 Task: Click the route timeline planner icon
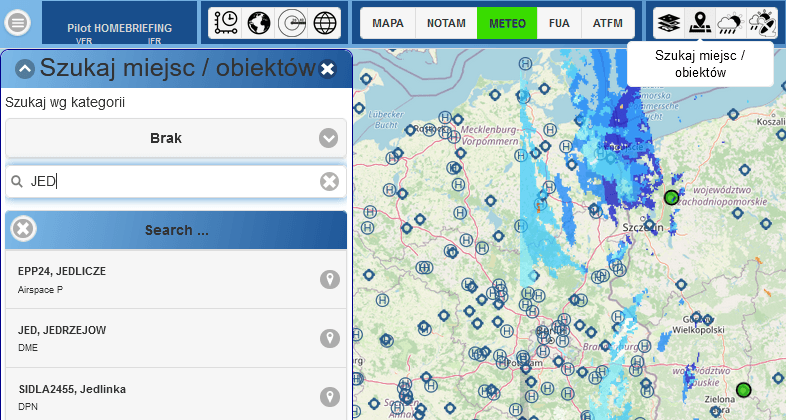226,23
